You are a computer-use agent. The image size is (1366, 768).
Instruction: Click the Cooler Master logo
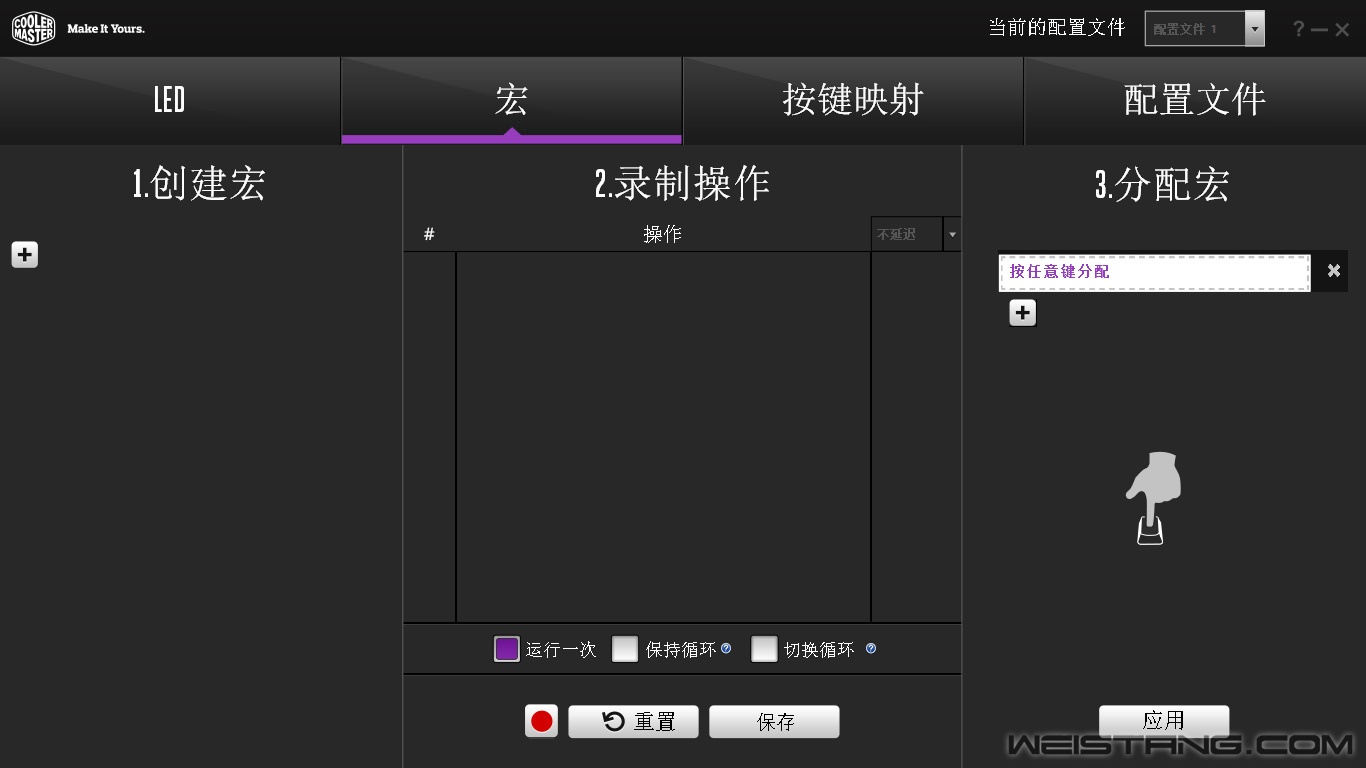33,29
